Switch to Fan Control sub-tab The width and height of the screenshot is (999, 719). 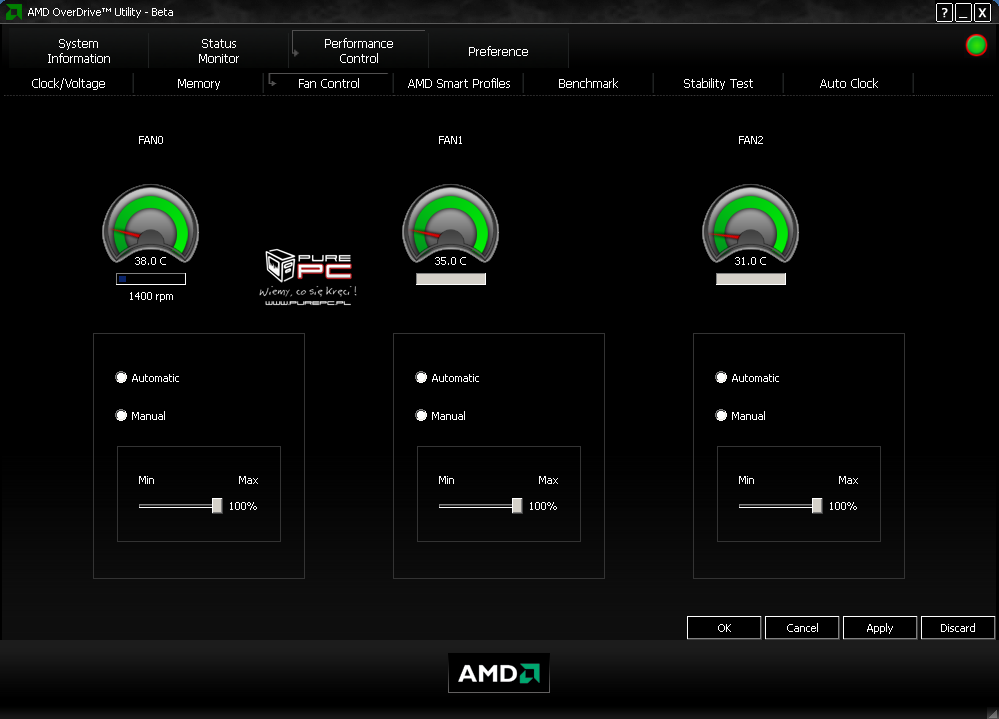coord(329,83)
